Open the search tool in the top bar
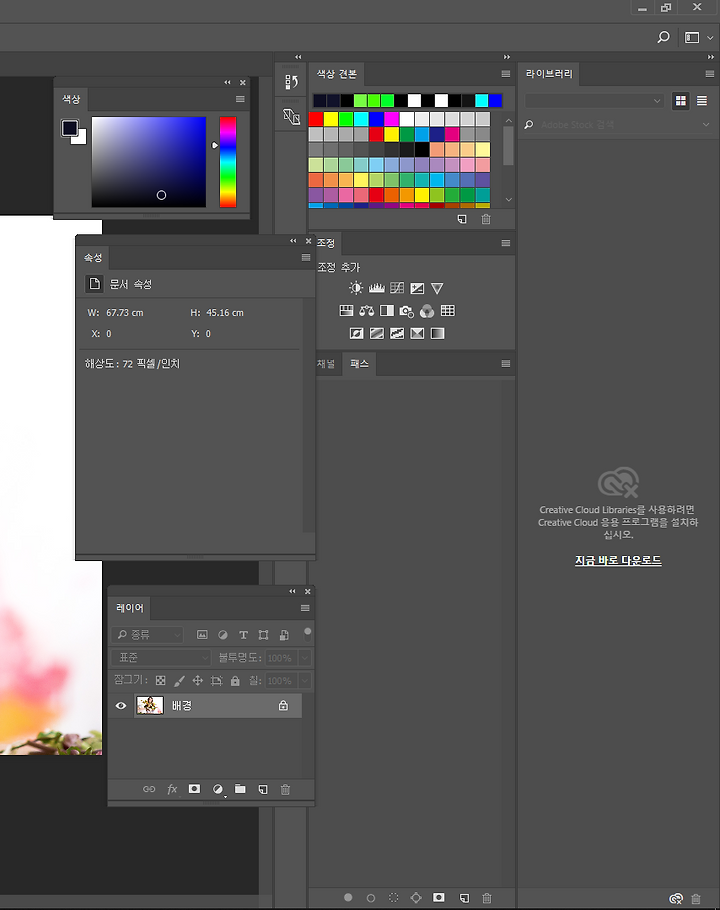The width and height of the screenshot is (720, 910). pyautogui.click(x=663, y=37)
